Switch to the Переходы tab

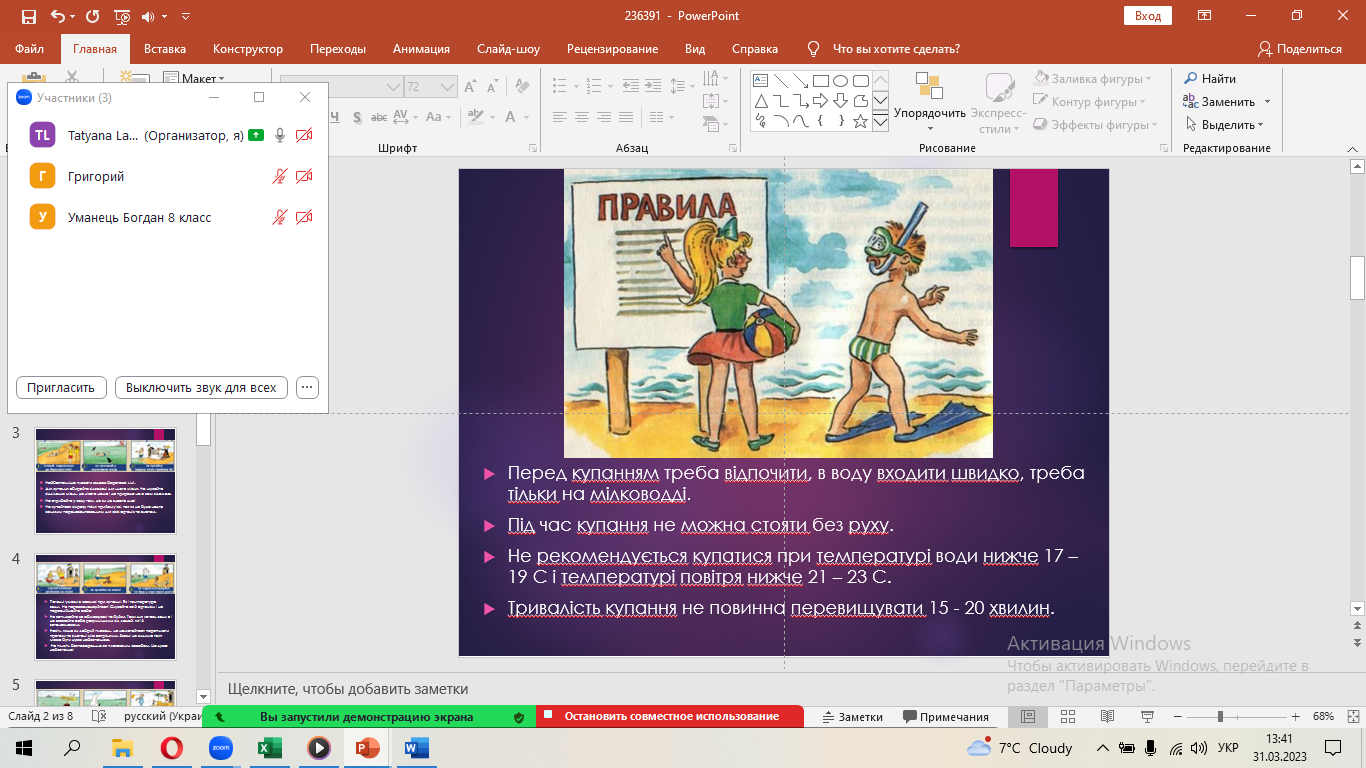point(338,49)
